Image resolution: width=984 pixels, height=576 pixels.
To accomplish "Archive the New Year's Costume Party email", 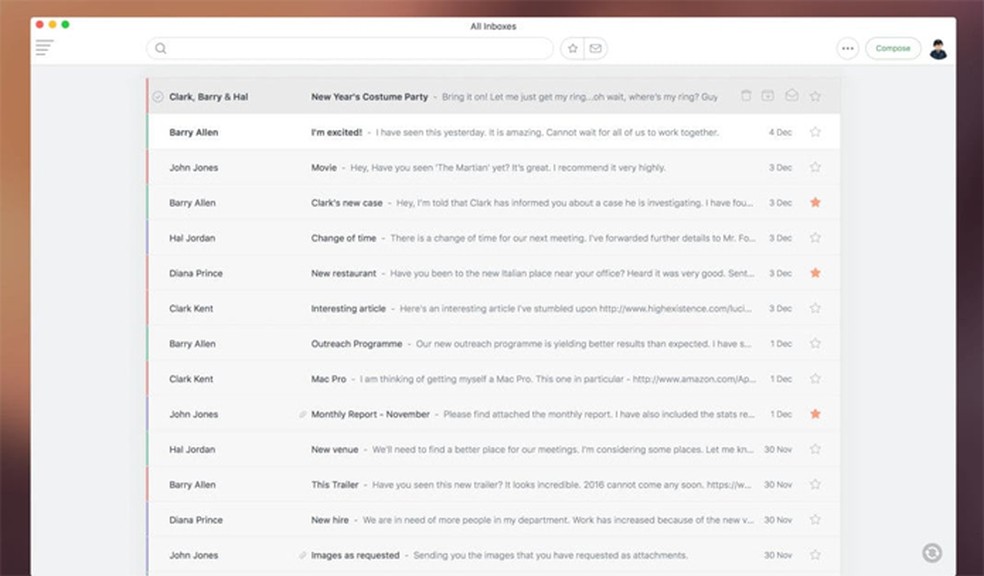I will [768, 96].
